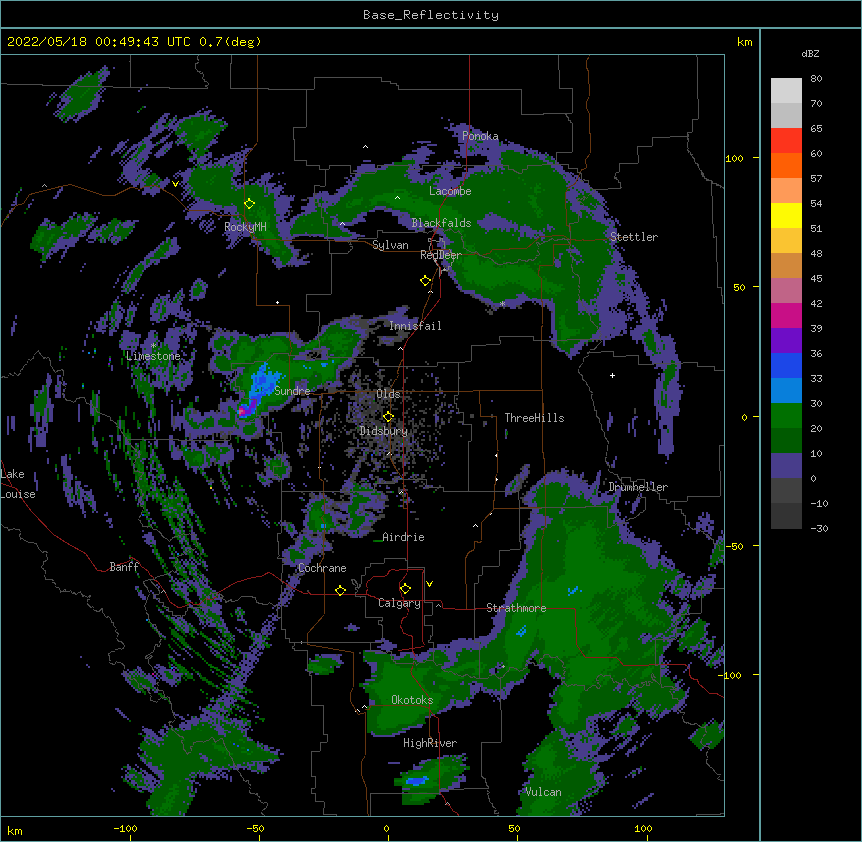Click the Sylvan label
862x842 pixels.
pyautogui.click(x=390, y=245)
